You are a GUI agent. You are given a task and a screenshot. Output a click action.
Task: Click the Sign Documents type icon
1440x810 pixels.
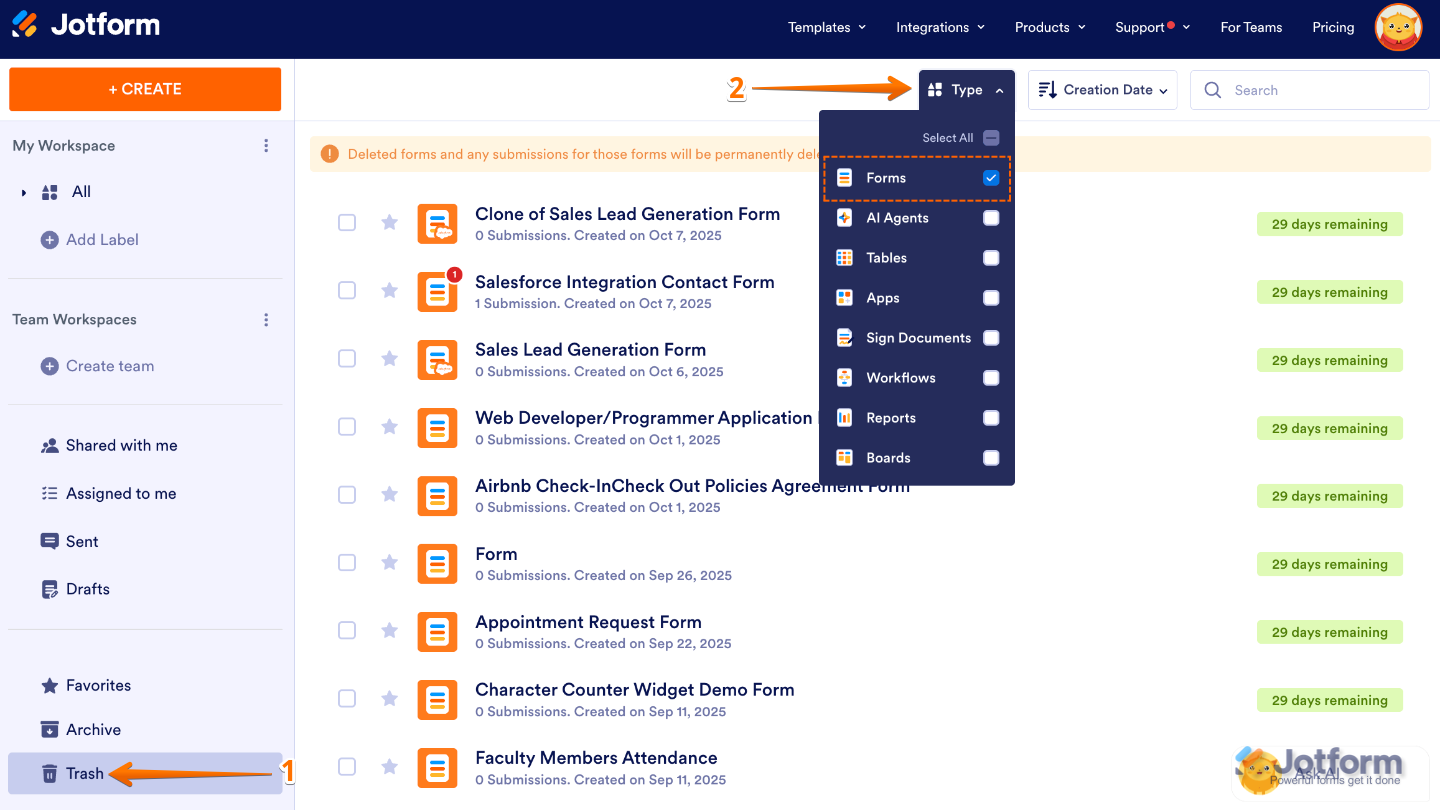pos(845,338)
